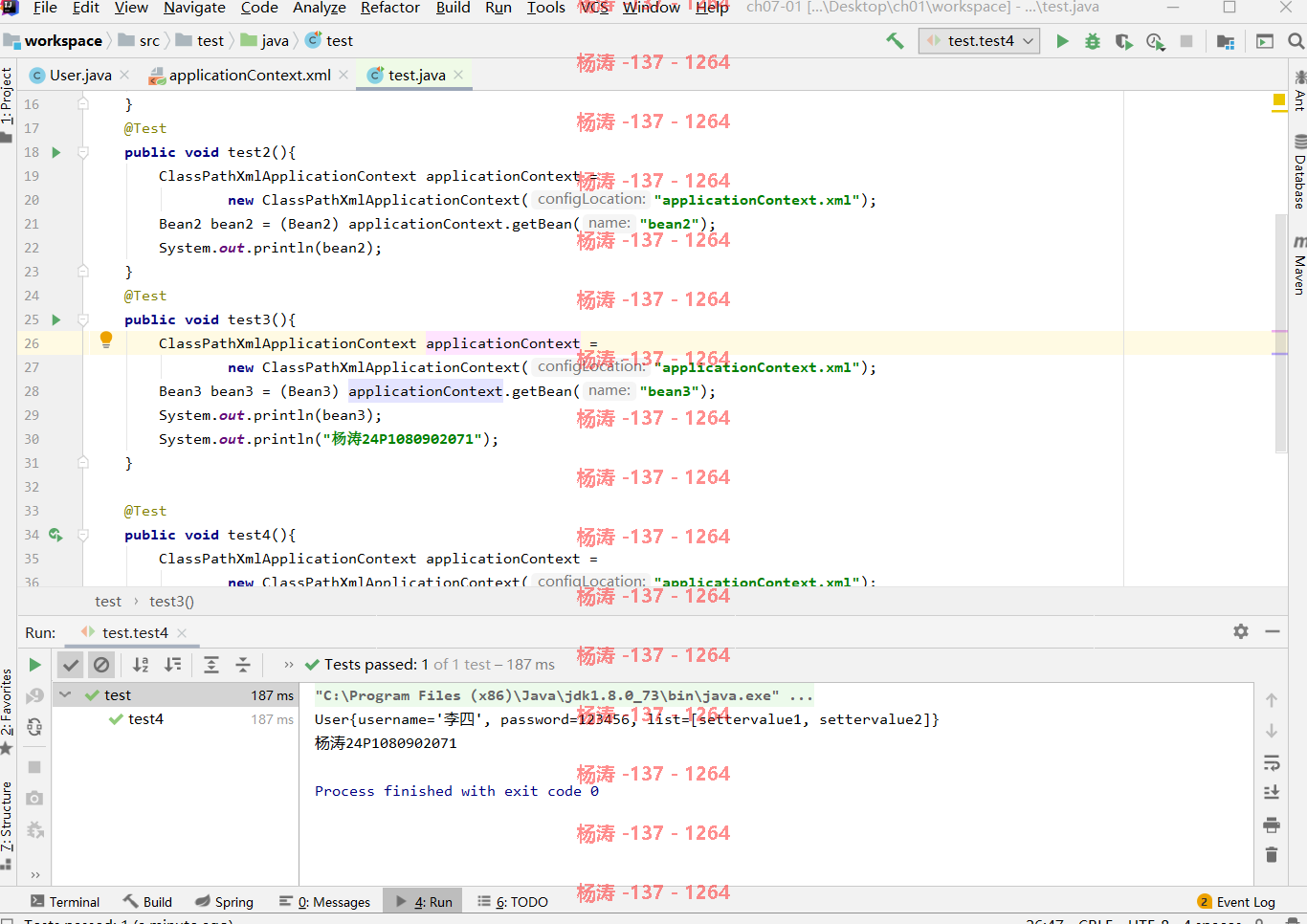The width and height of the screenshot is (1307, 924).
Task: Open Spring tool window
Action: [x=225, y=902]
